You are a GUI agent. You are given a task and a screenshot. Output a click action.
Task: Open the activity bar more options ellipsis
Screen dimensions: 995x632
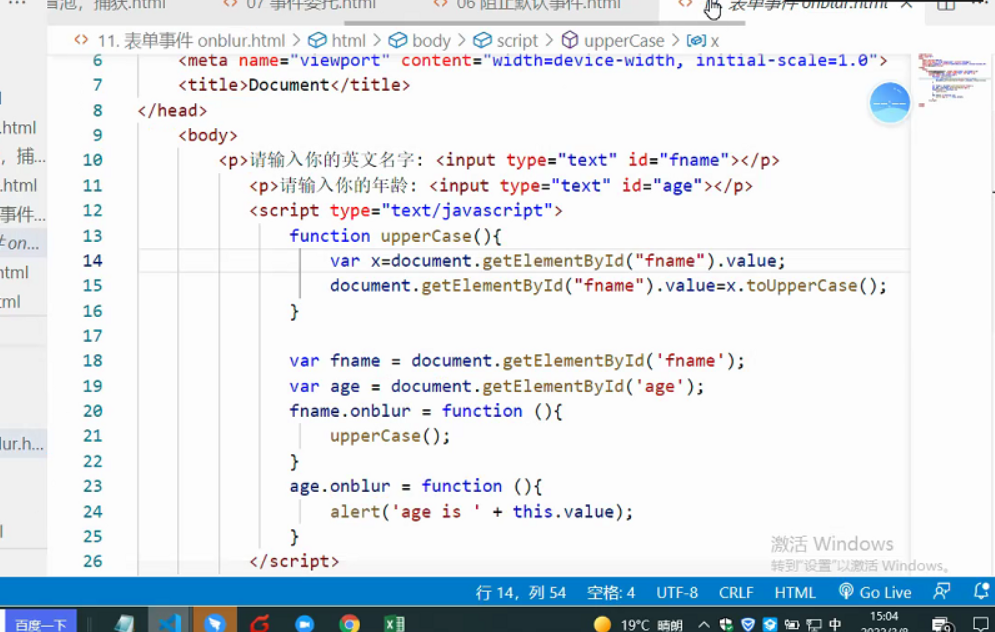17,4
